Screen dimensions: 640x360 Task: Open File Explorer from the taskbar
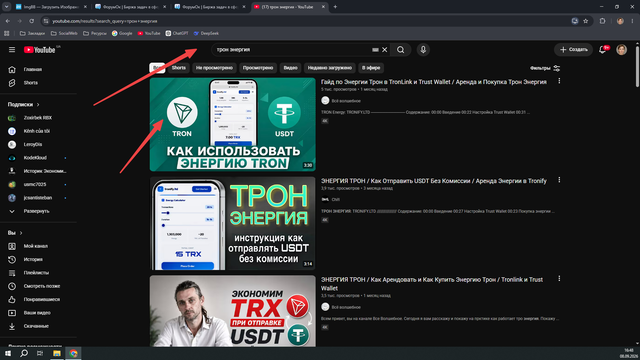tap(57, 353)
